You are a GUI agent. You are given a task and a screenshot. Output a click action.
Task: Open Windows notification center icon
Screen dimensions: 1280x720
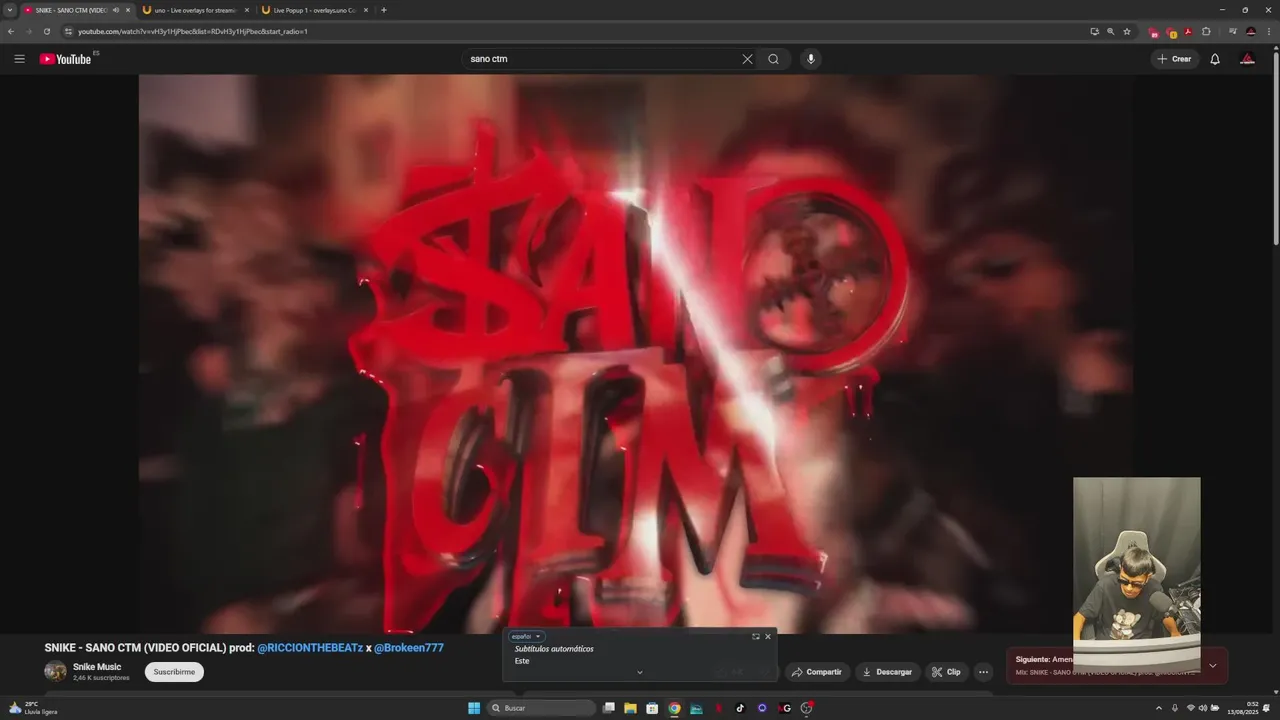point(1266,708)
